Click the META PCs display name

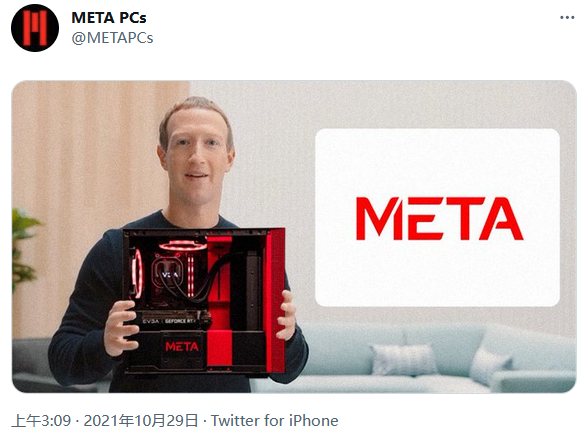109,18
